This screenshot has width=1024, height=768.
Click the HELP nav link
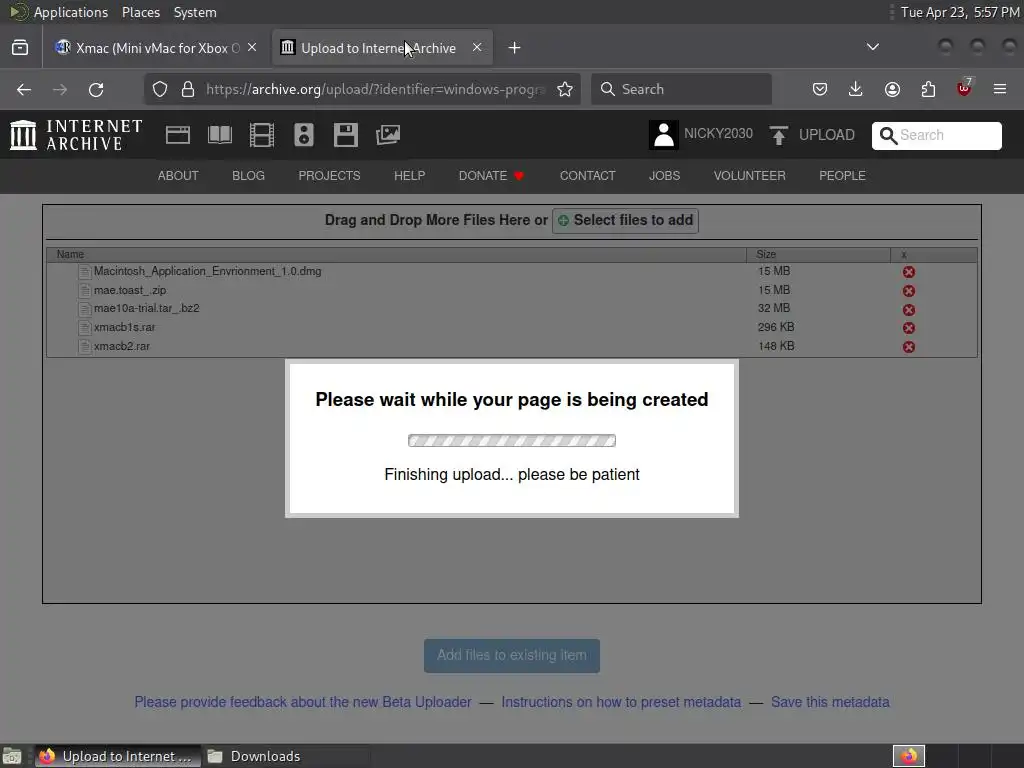pyautogui.click(x=409, y=176)
